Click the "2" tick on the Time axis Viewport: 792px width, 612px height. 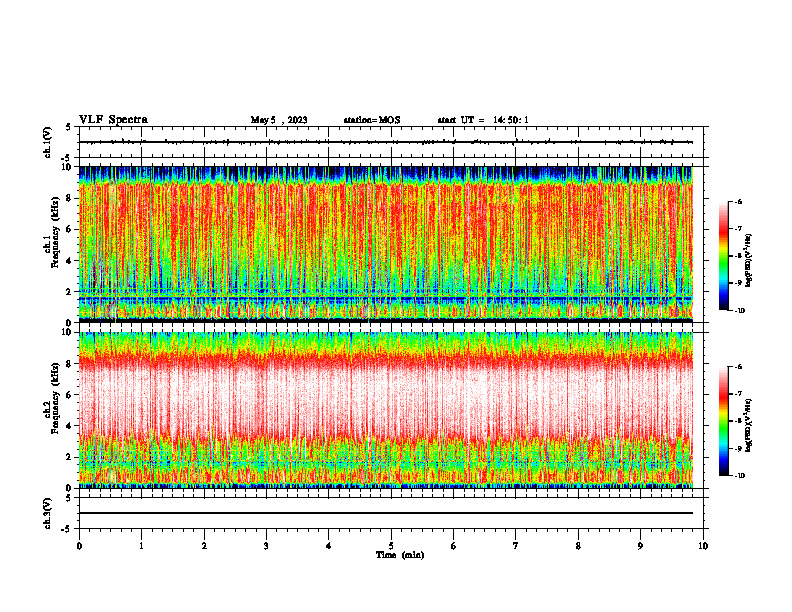click(x=204, y=546)
